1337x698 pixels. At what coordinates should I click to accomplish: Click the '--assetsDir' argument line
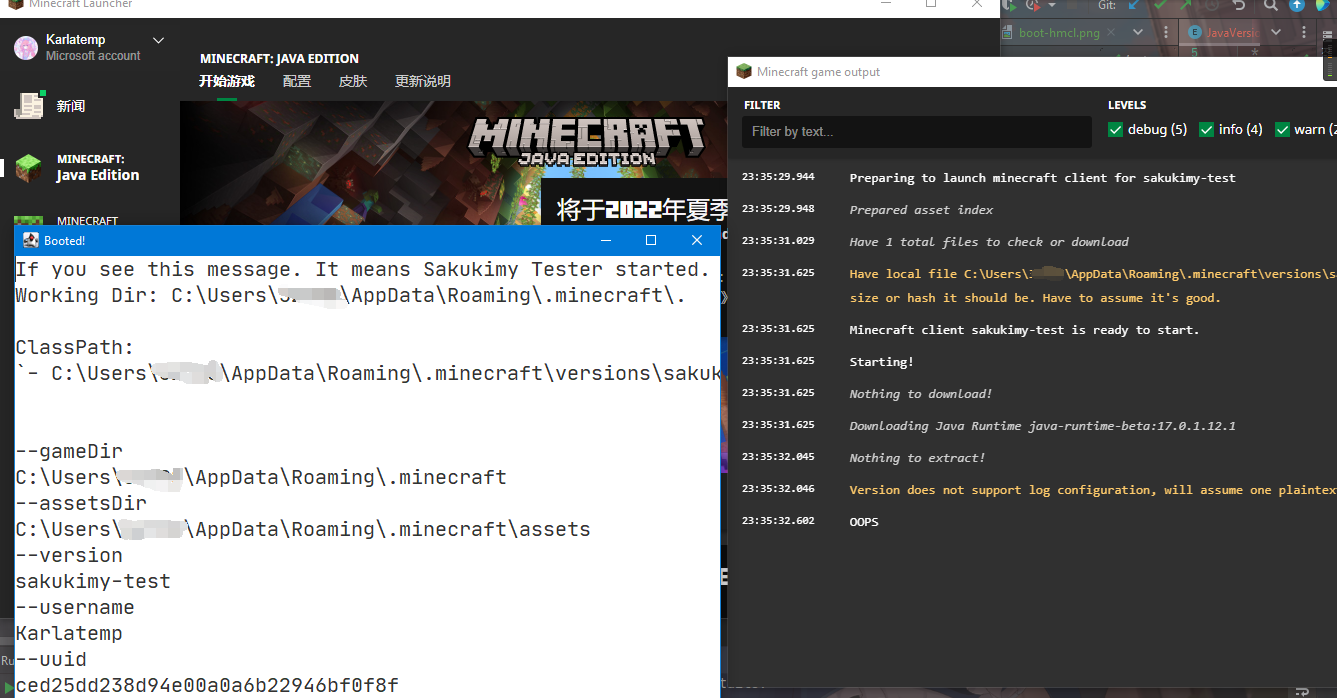[81, 503]
